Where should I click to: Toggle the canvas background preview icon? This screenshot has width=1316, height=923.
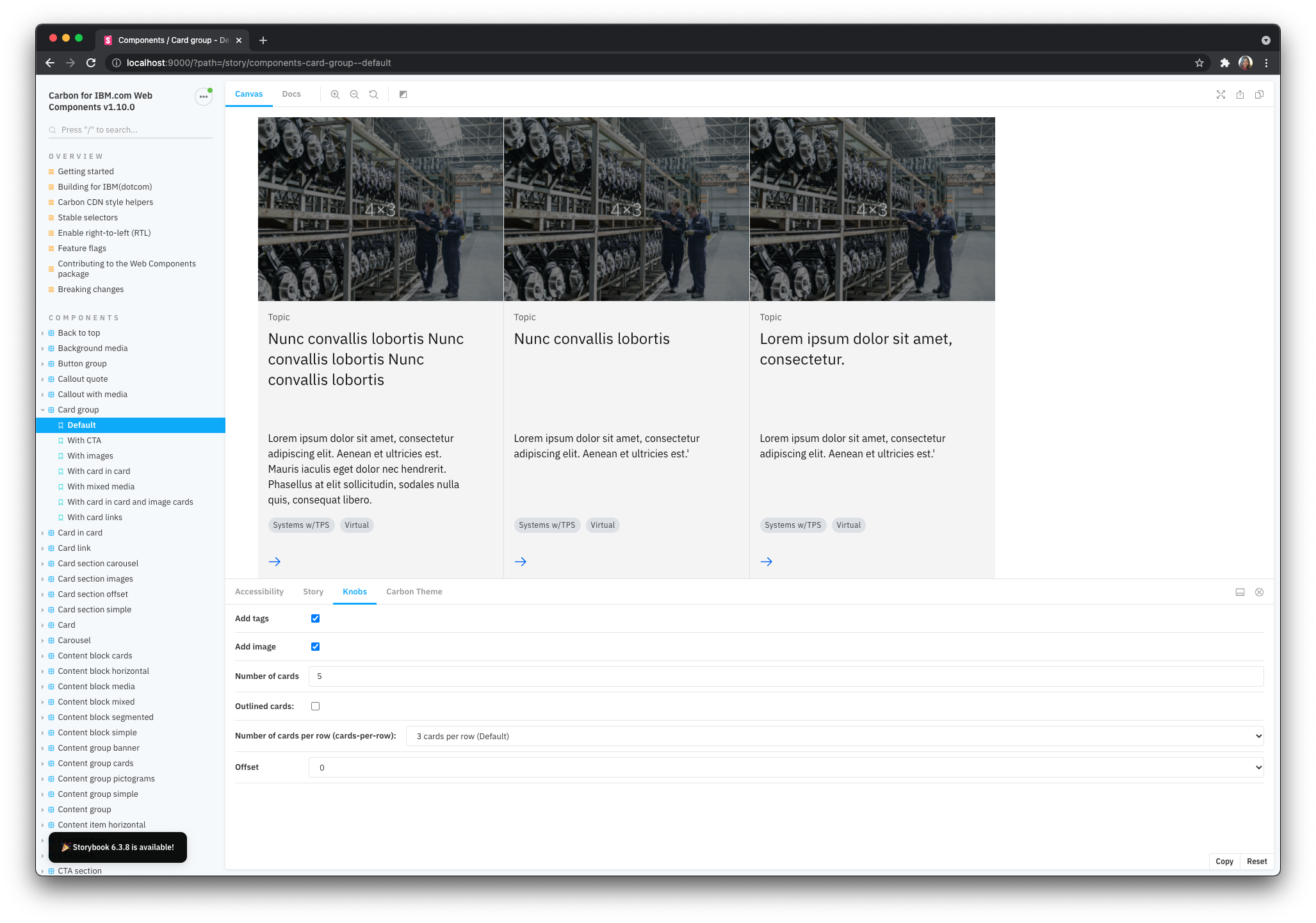pyautogui.click(x=403, y=94)
